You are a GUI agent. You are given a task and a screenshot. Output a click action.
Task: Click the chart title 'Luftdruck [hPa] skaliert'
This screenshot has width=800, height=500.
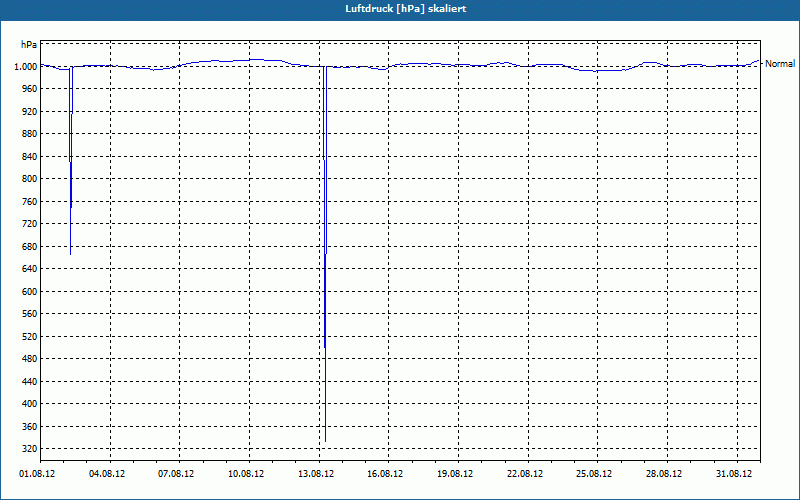pos(405,9)
